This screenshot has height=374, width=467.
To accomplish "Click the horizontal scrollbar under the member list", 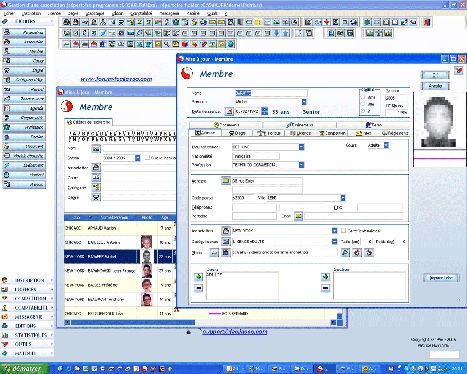I will click(133, 322).
